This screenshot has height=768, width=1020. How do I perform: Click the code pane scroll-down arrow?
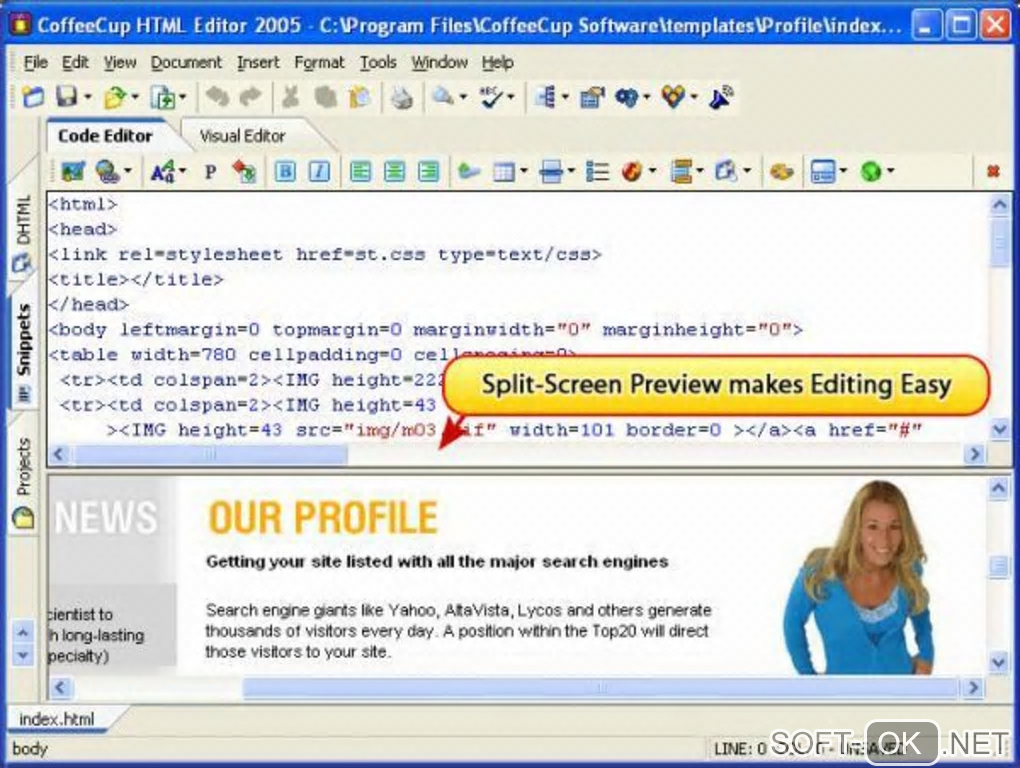(999, 429)
